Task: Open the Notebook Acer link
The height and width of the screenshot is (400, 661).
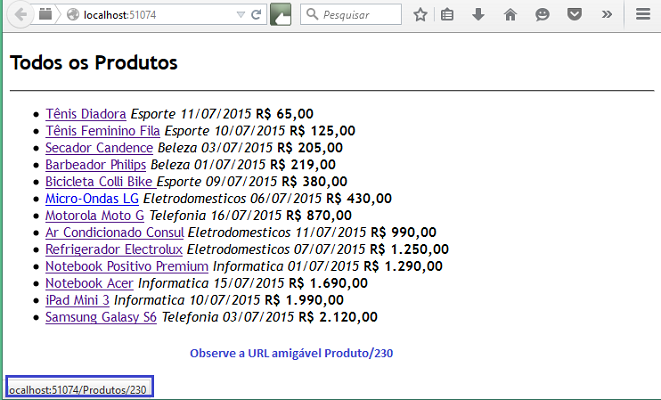Action: pos(89,283)
